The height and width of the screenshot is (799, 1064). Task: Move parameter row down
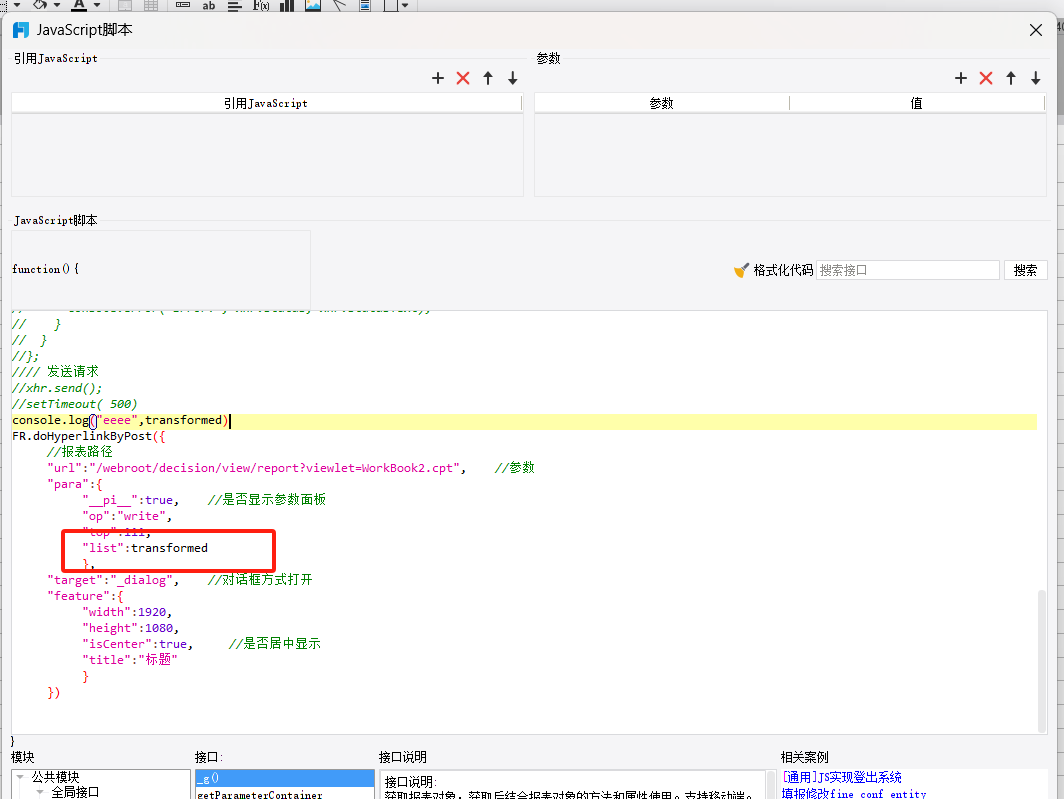click(x=1036, y=78)
